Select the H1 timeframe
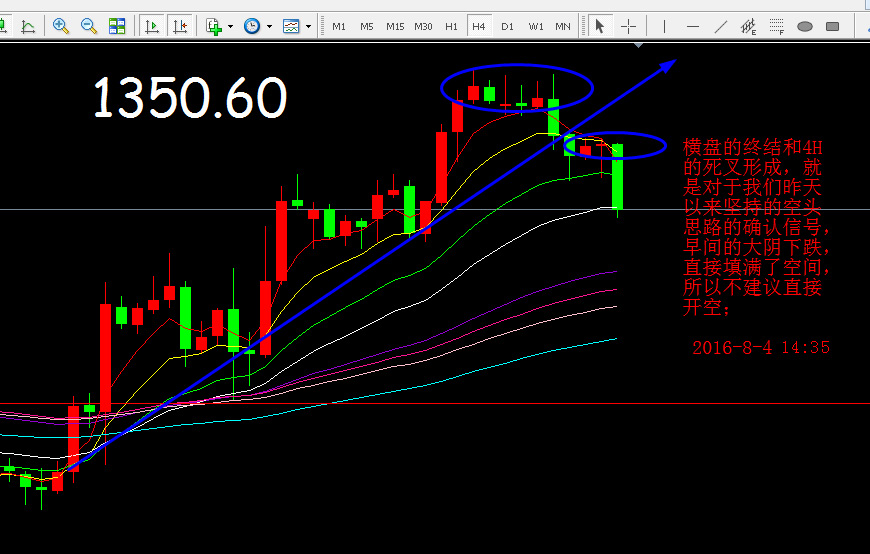Screen dimensions: 870x554 (451, 26)
